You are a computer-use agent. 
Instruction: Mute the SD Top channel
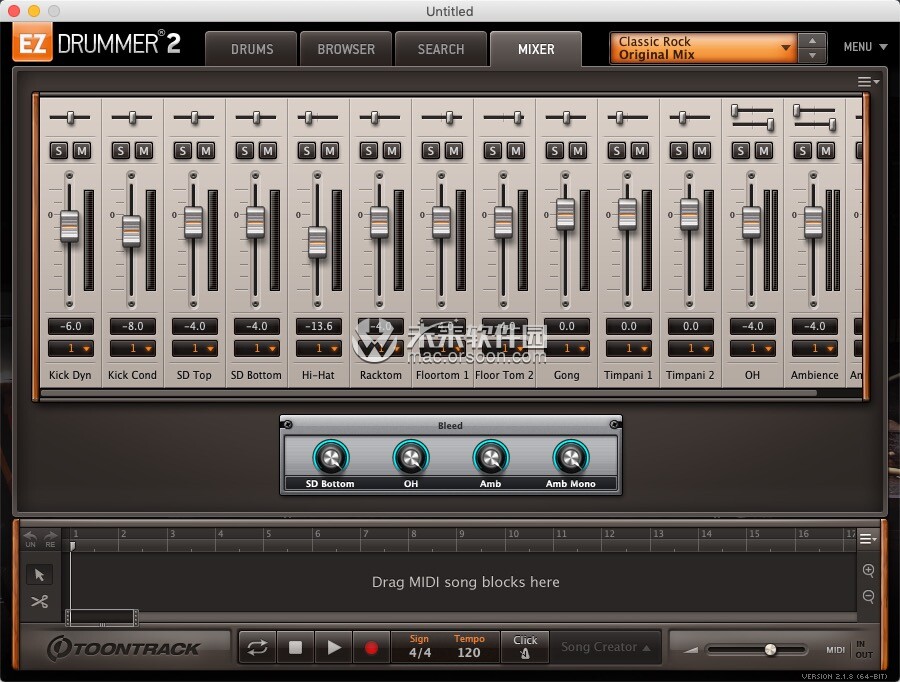pos(206,151)
